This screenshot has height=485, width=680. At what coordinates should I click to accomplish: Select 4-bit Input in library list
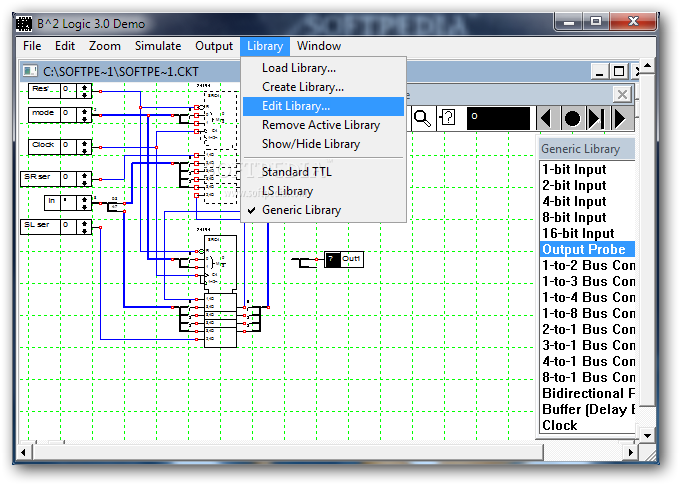pyautogui.click(x=587, y=201)
